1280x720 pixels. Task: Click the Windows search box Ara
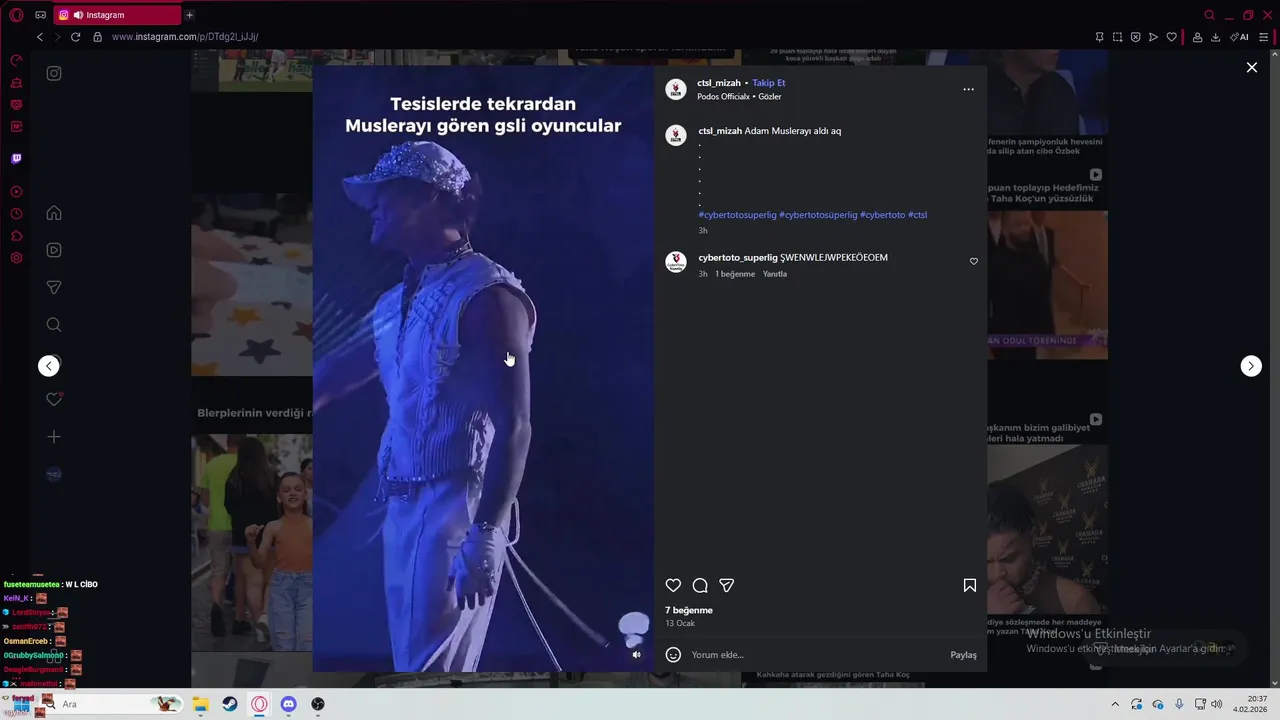tap(110, 704)
